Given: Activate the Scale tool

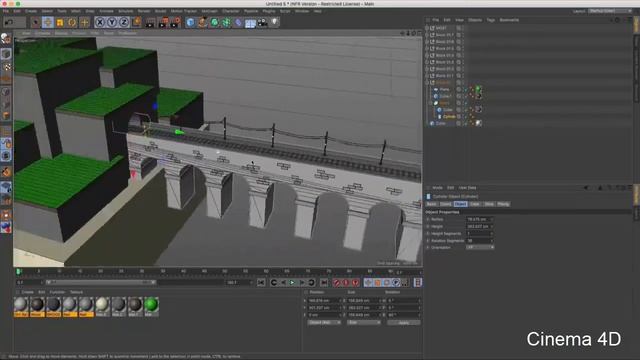Looking at the screenshot, I should click(60, 22).
